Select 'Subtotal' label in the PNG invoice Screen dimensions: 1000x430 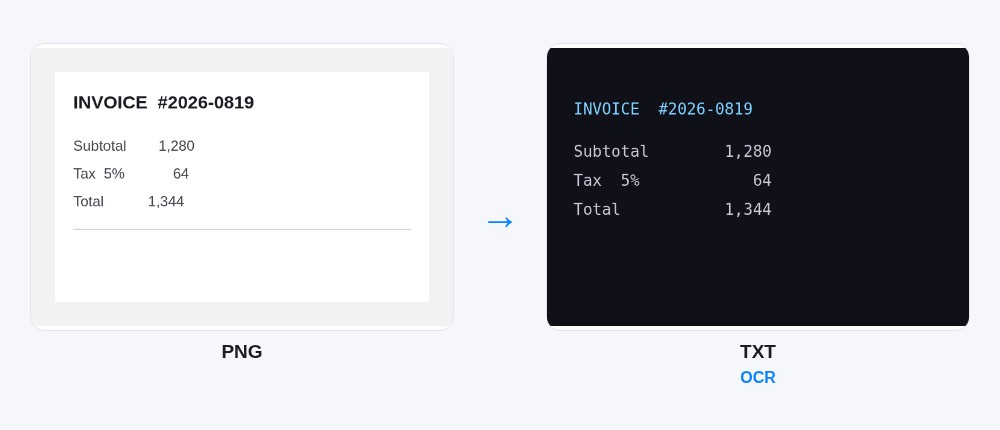pyautogui.click(x=99, y=146)
